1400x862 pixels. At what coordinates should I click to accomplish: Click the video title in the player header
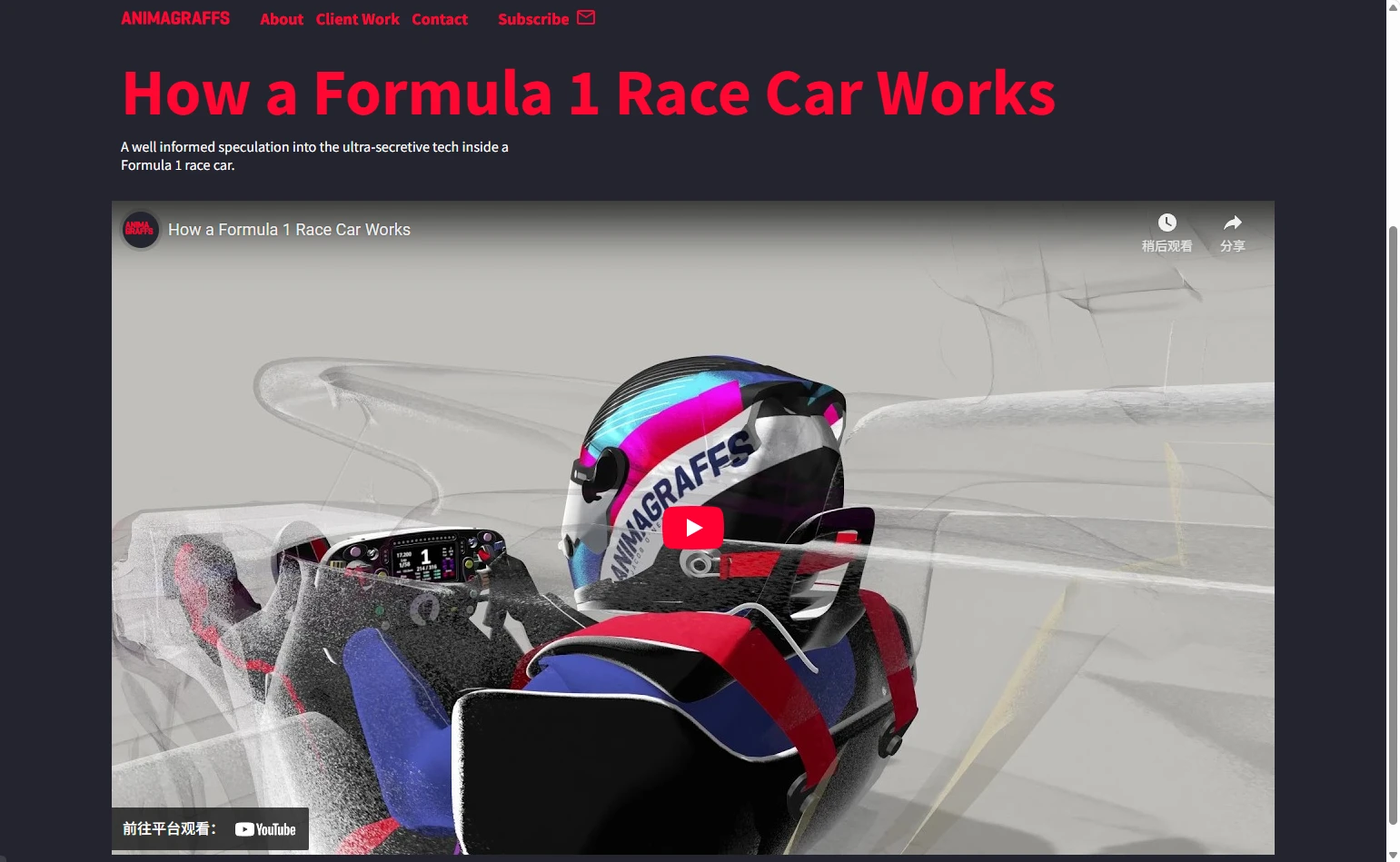pos(289,230)
